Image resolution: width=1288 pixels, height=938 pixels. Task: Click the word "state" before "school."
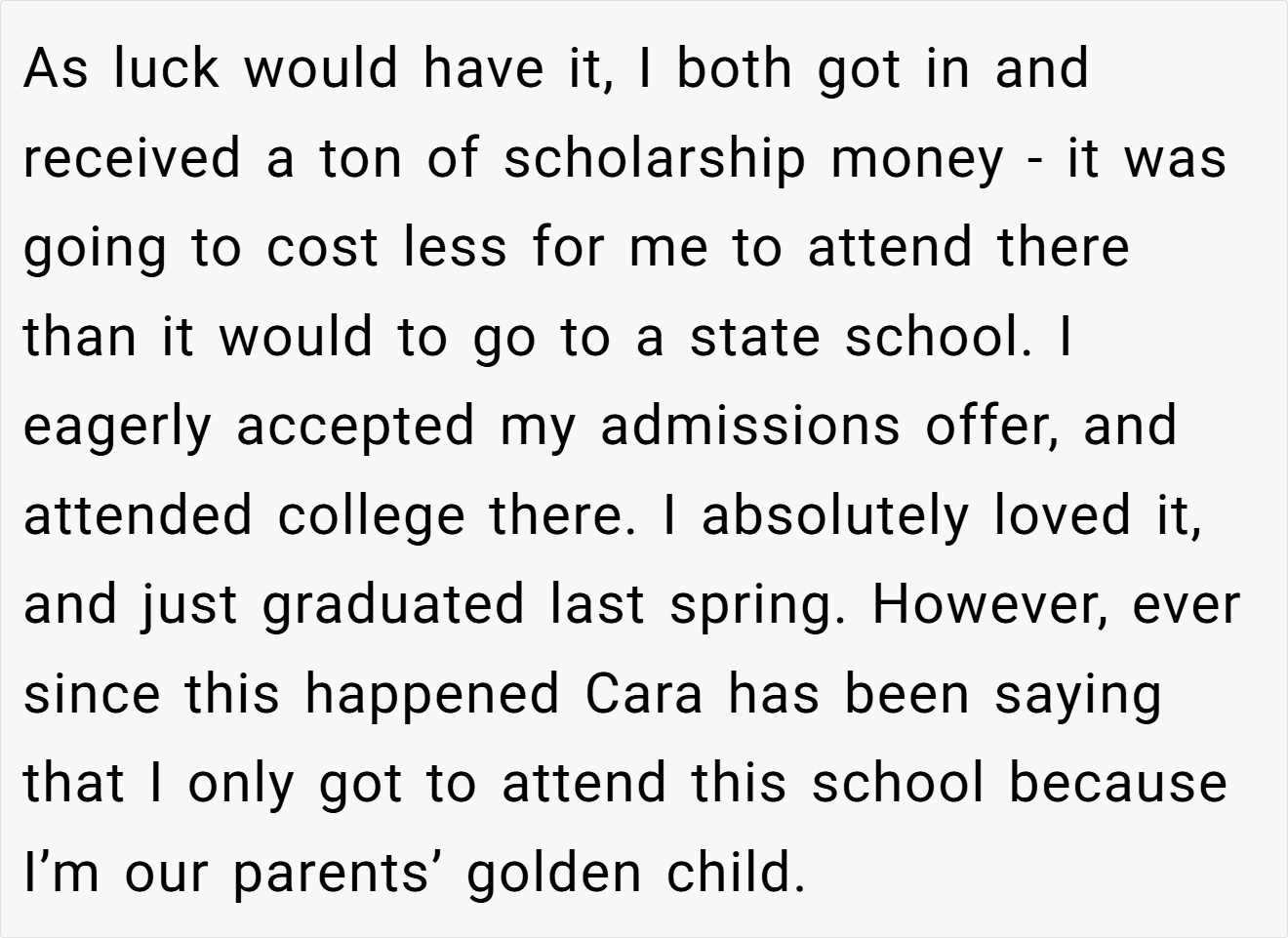755,338
